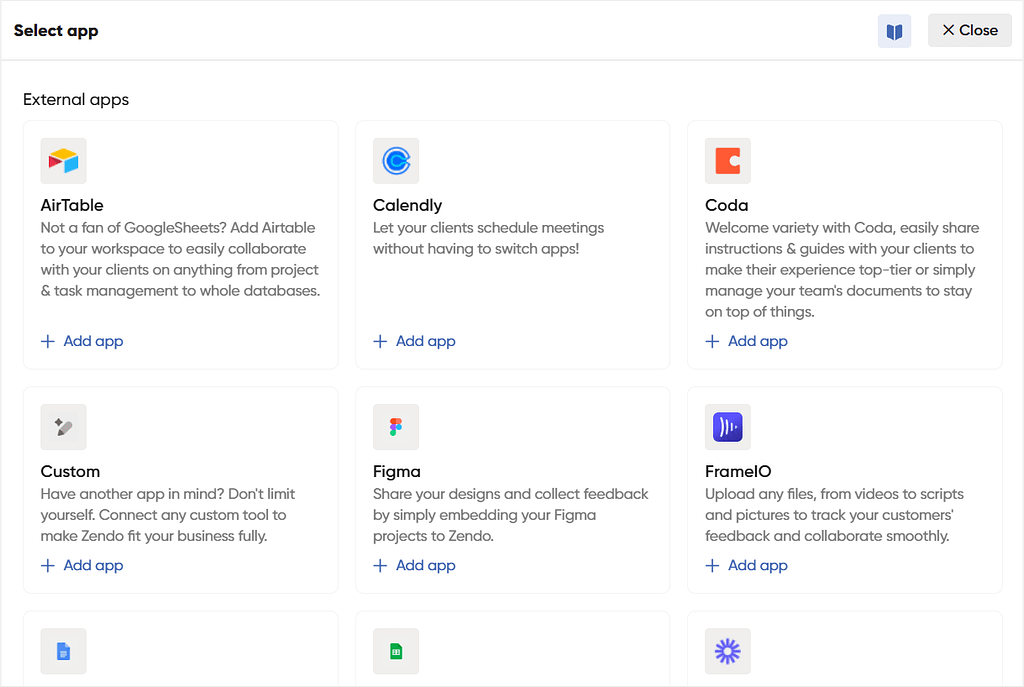
Task: Click the Coda description paragraph
Action: coord(842,270)
